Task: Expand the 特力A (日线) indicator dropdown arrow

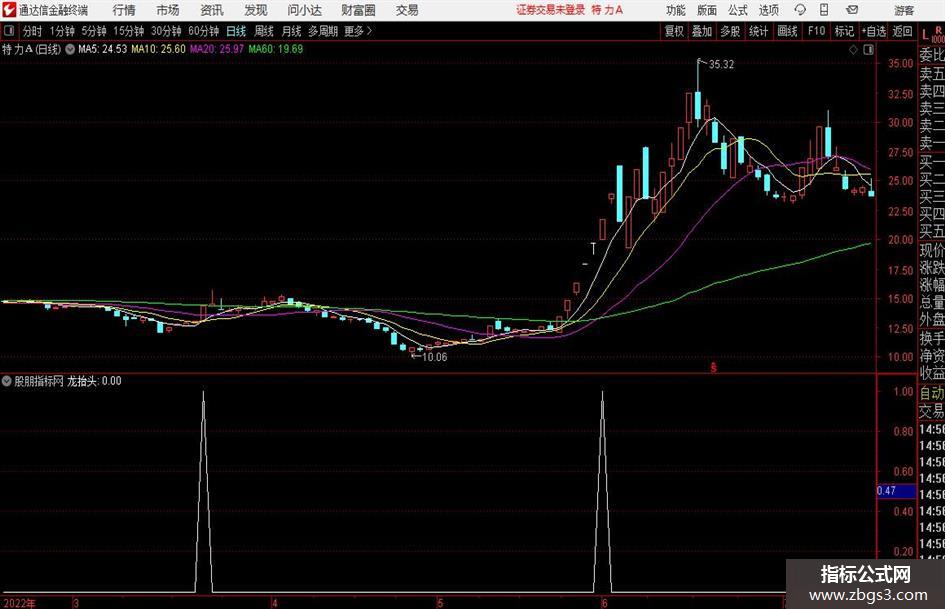Action: point(70,49)
